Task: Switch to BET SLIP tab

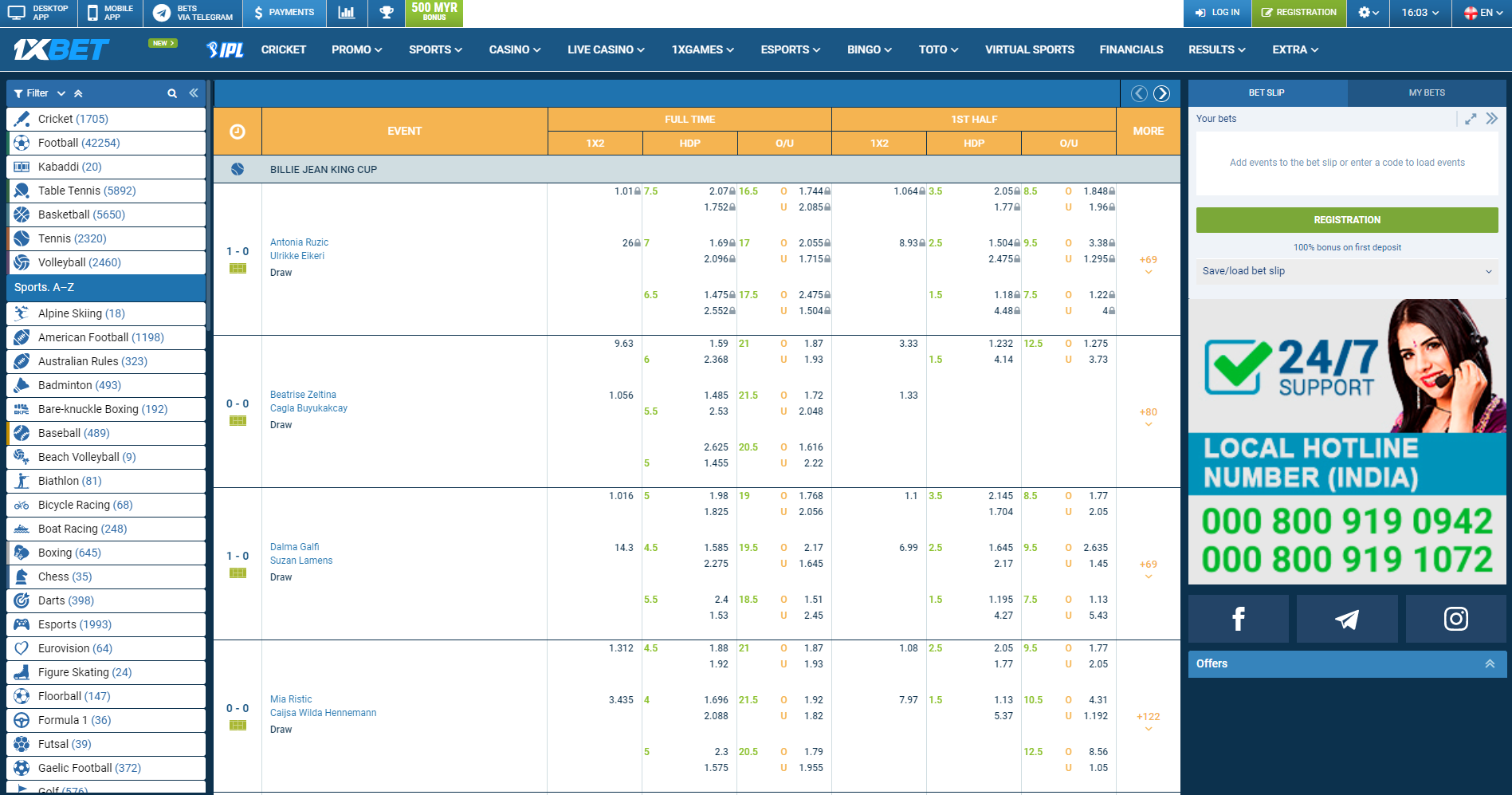Action: 1267,93
